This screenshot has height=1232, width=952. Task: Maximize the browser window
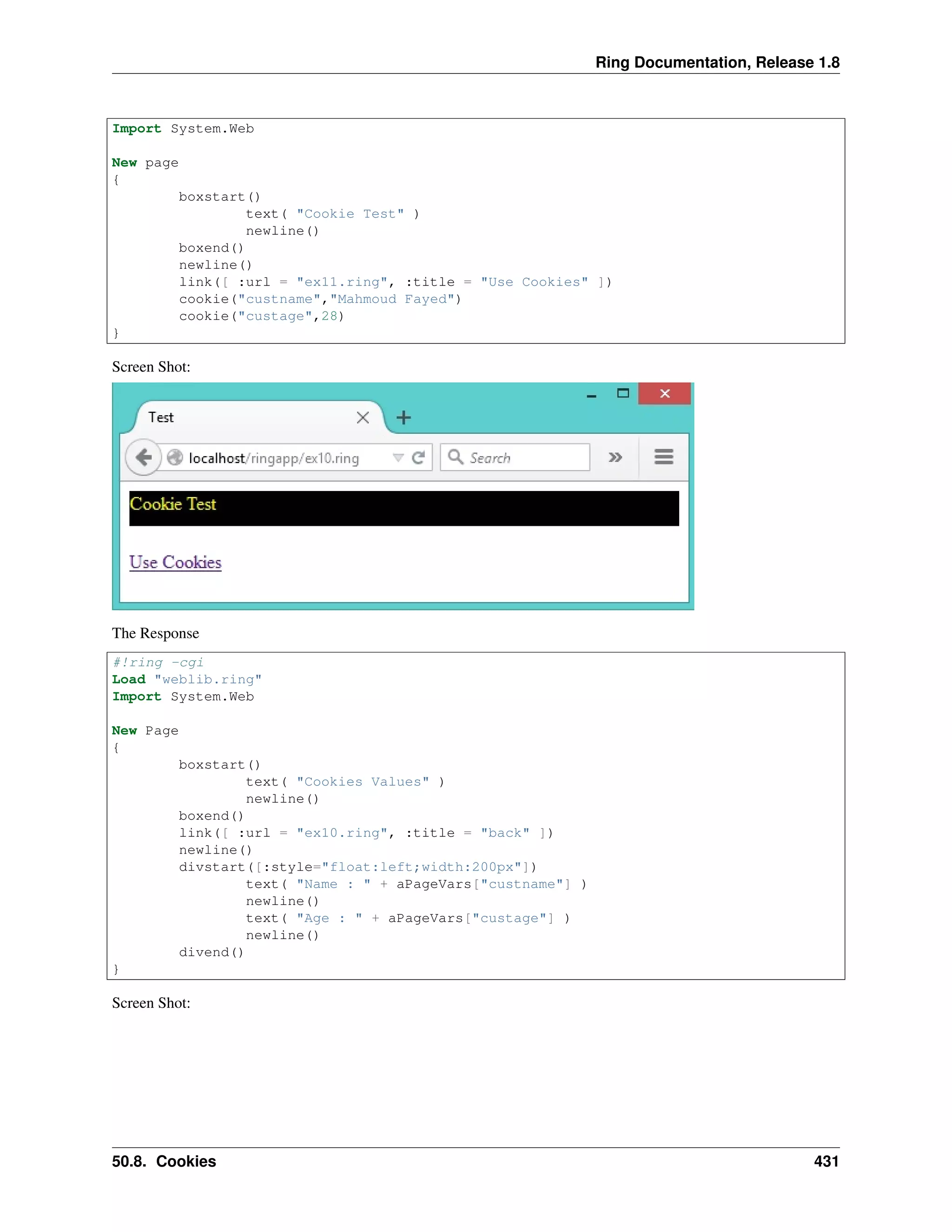pos(622,393)
